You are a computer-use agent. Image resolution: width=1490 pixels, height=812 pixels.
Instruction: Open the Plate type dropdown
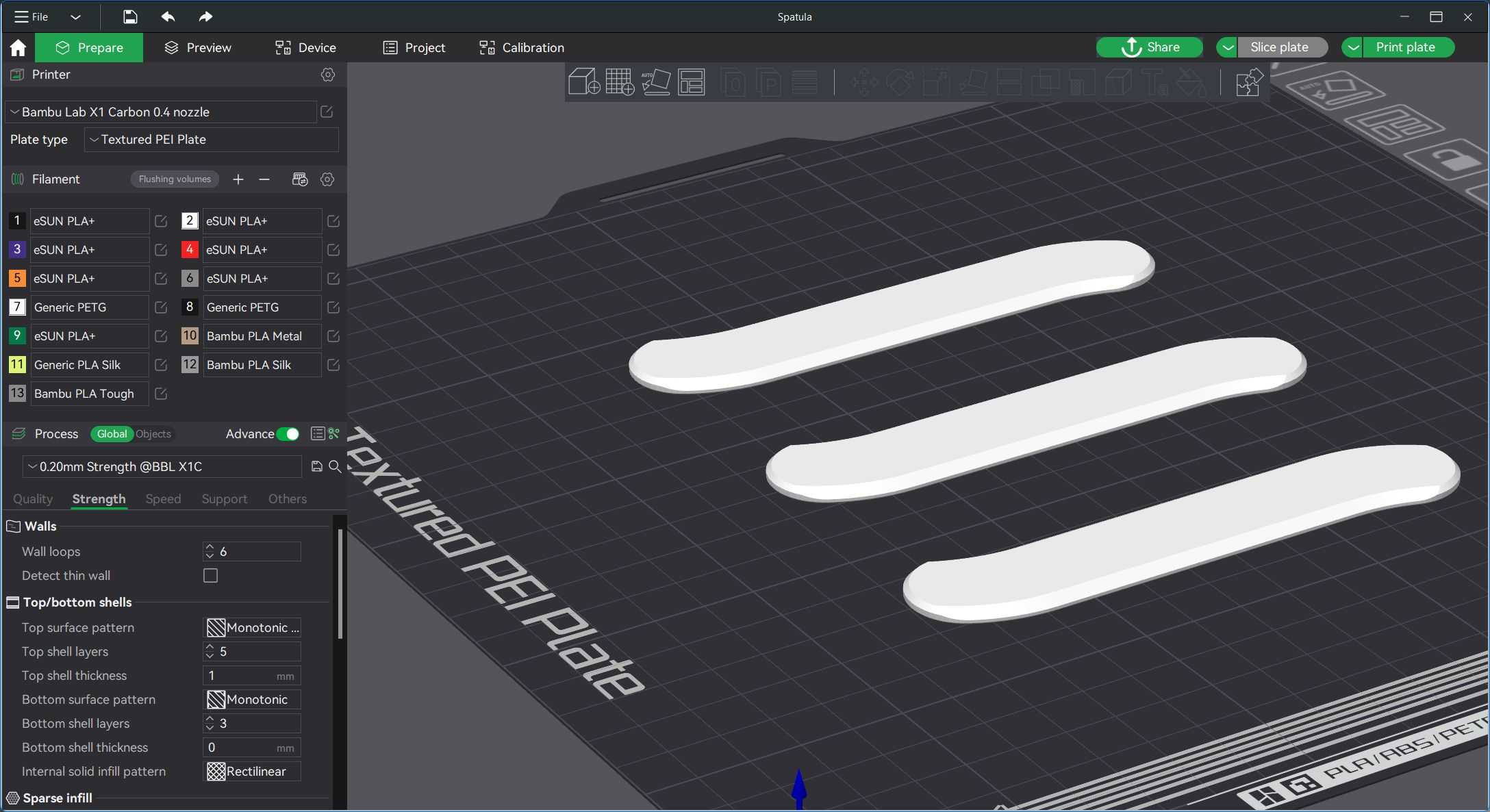coord(212,140)
